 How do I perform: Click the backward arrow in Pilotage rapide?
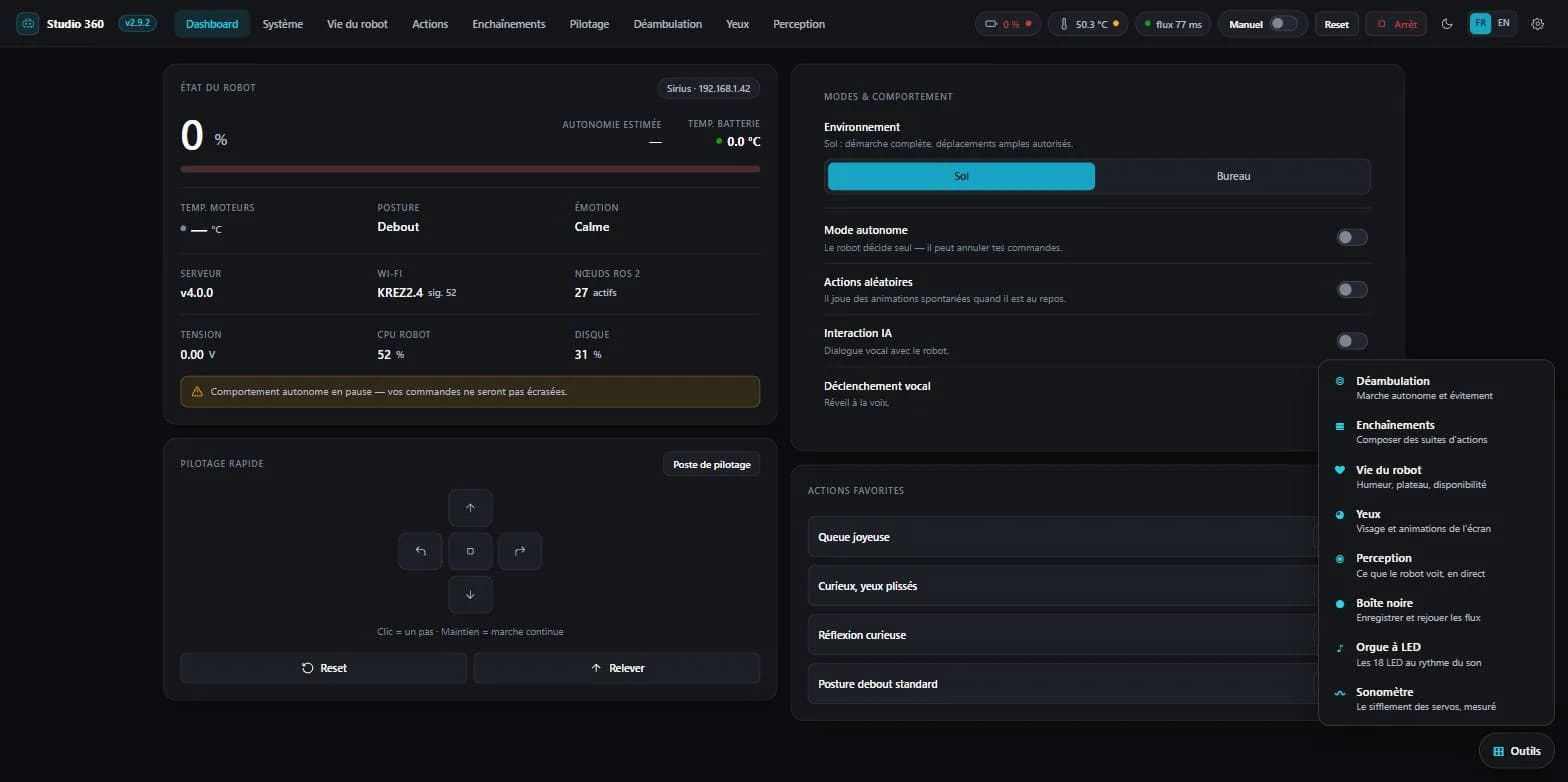[x=470, y=595]
